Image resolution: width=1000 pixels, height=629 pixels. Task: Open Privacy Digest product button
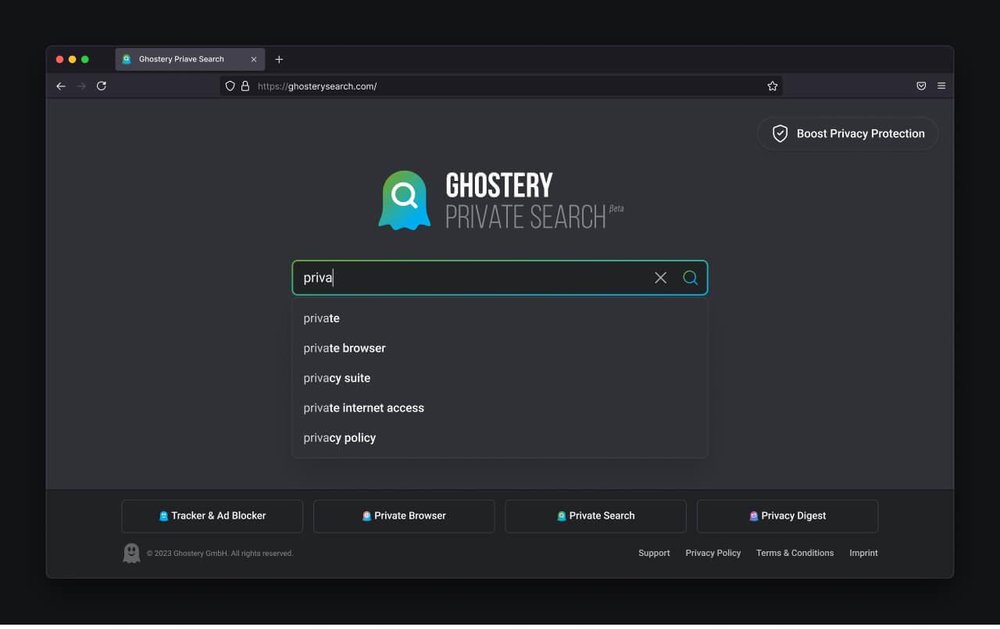click(788, 516)
